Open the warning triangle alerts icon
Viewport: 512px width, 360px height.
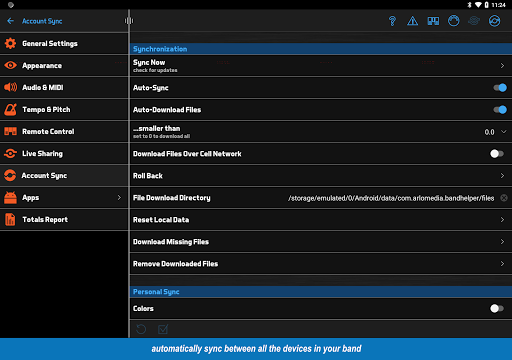pos(412,21)
